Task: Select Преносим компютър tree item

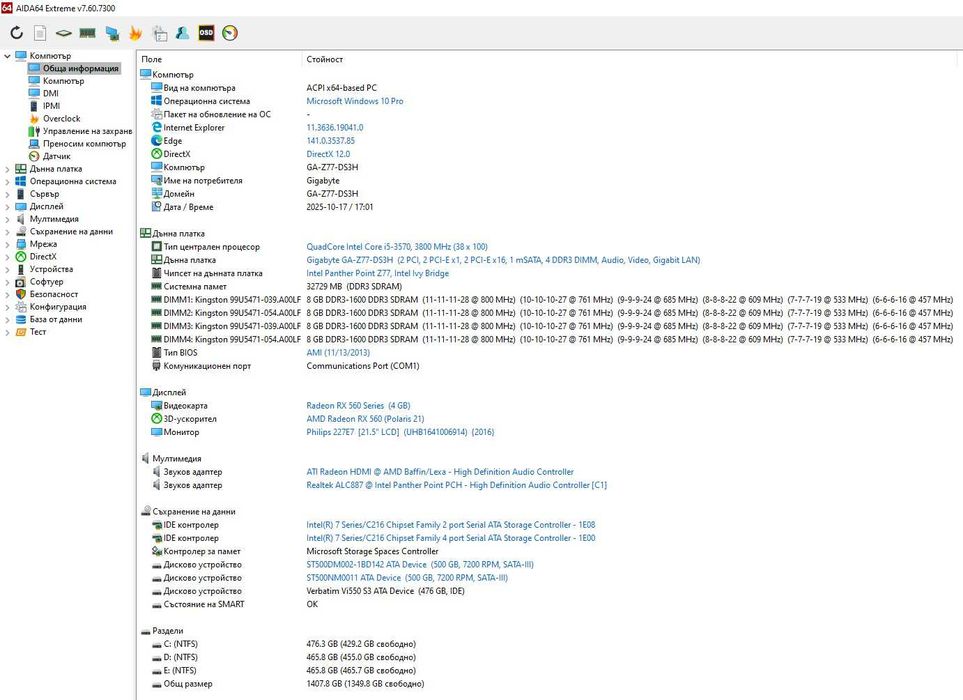Action: (x=77, y=144)
